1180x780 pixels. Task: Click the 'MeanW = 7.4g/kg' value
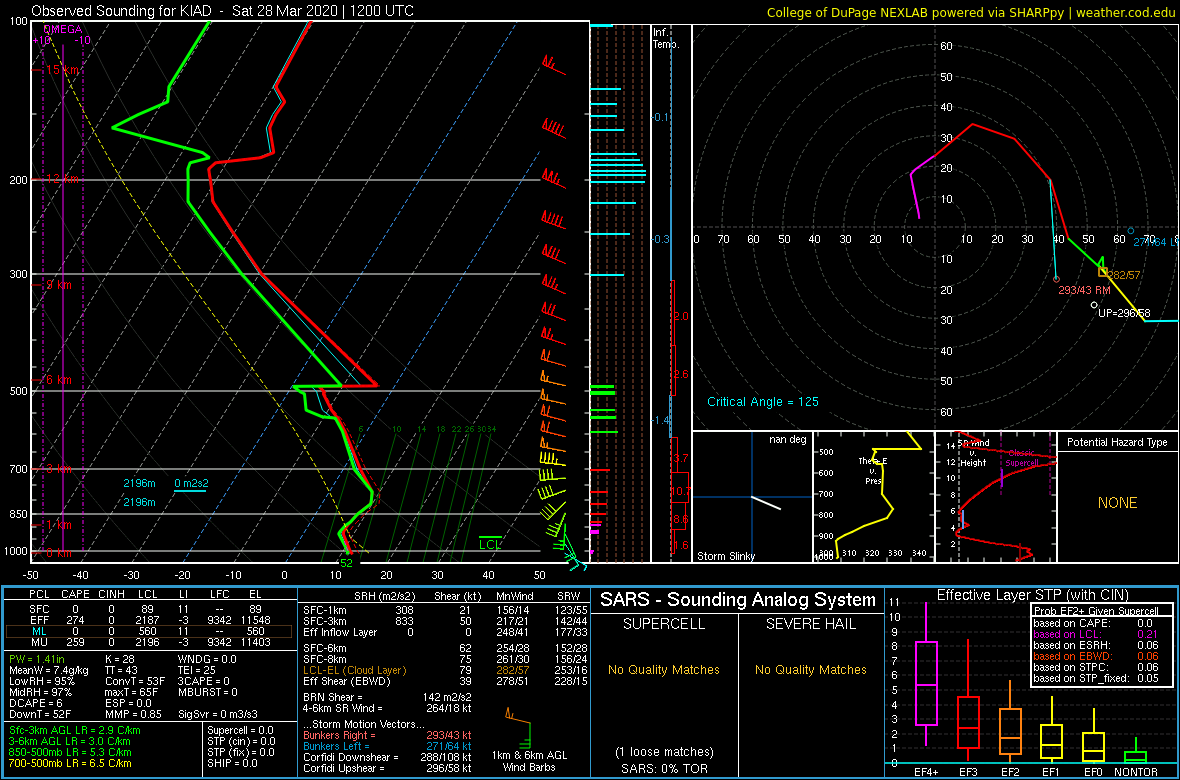(50, 671)
